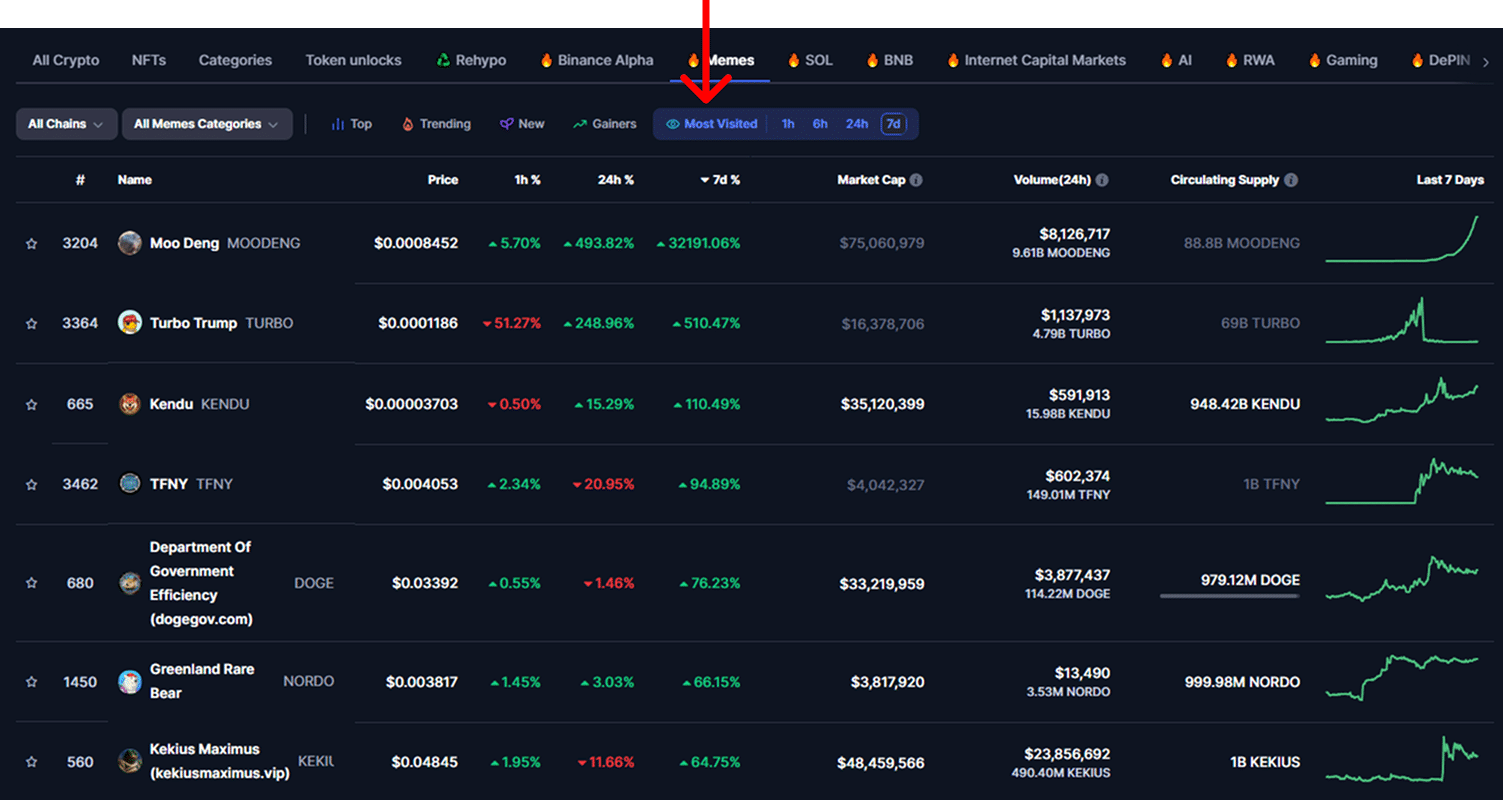This screenshot has width=1503, height=800.
Task: Open the All Chains dropdown
Action: [x=66, y=124]
